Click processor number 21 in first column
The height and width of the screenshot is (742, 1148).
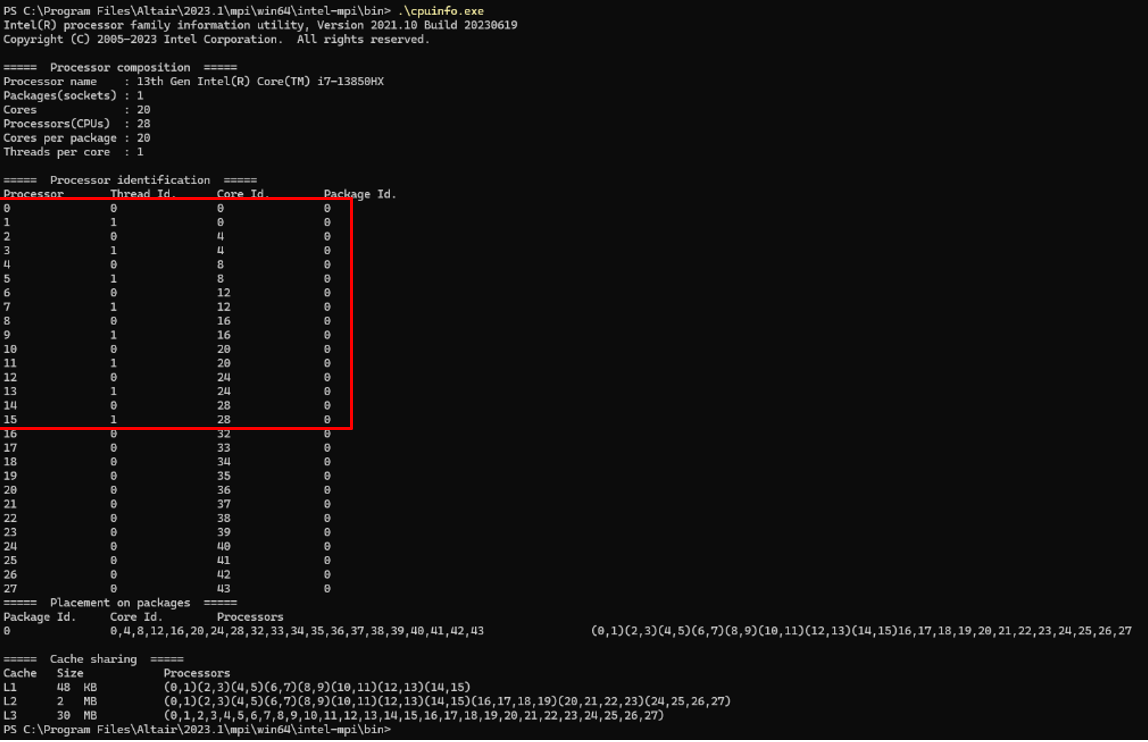pyautogui.click(x=10, y=504)
